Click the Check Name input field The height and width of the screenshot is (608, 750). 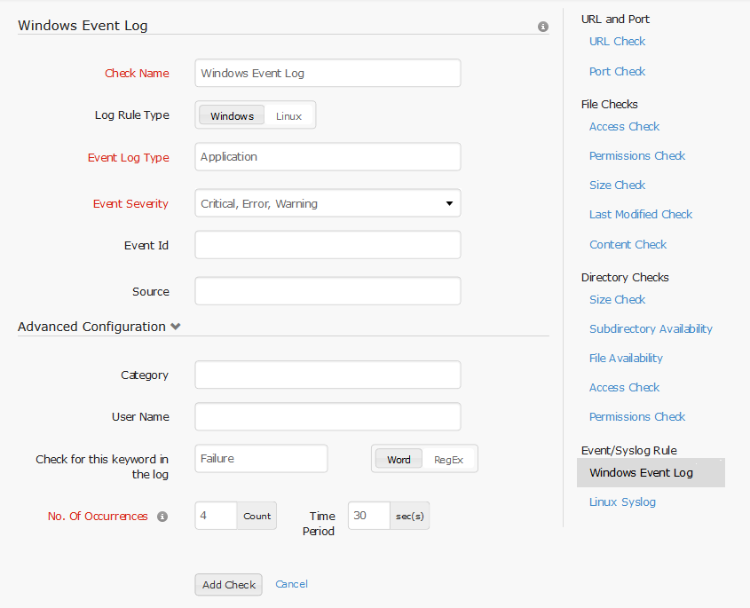[327, 73]
